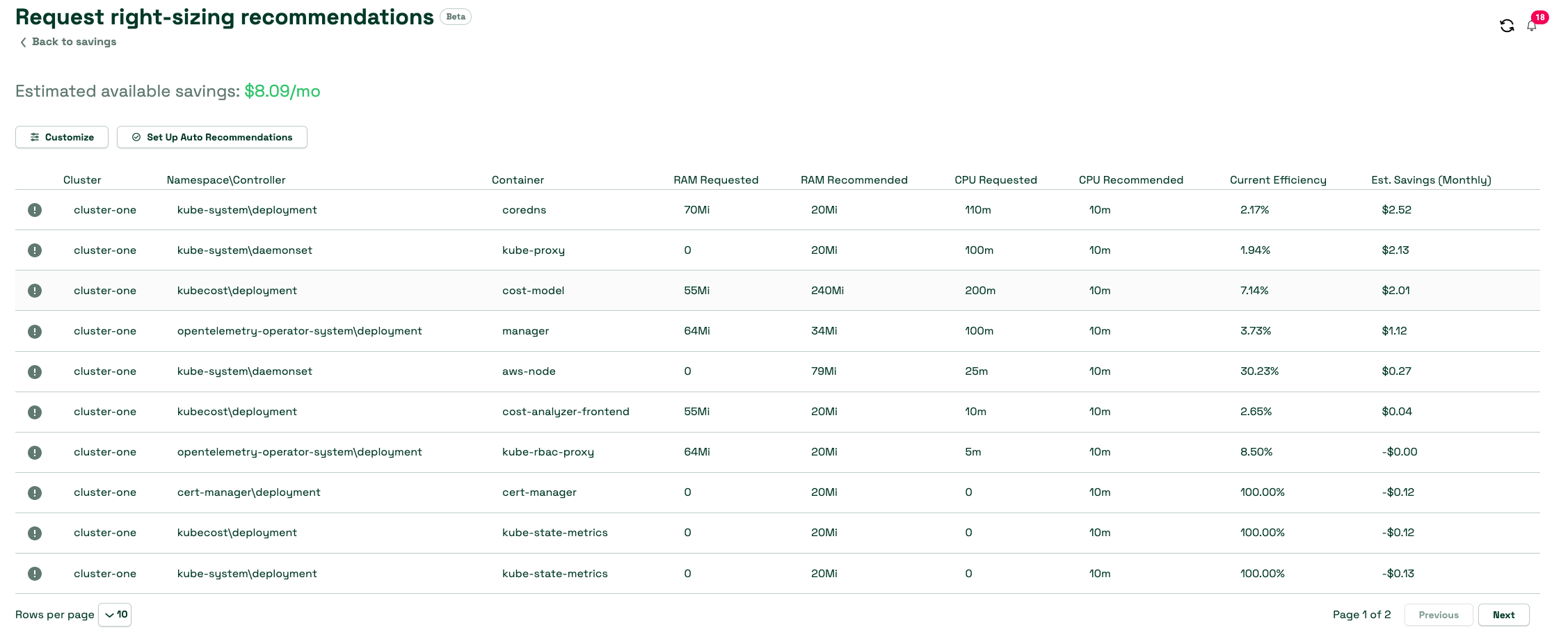Click the warning icon for cert-manager row
The height and width of the screenshot is (637, 1568).
tap(35, 493)
